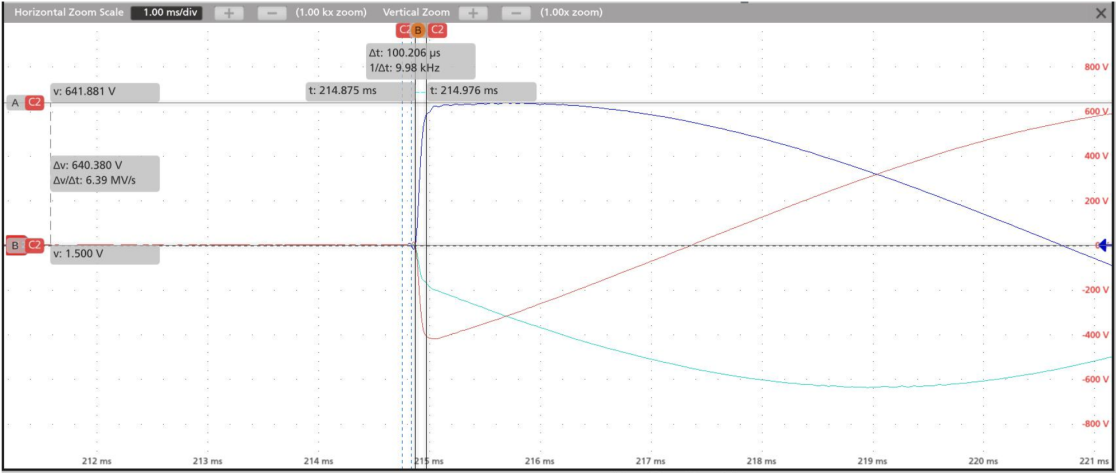Select horizontal cursor B handle on left edge
The image size is (1117, 475).
pyautogui.click(x=15, y=245)
